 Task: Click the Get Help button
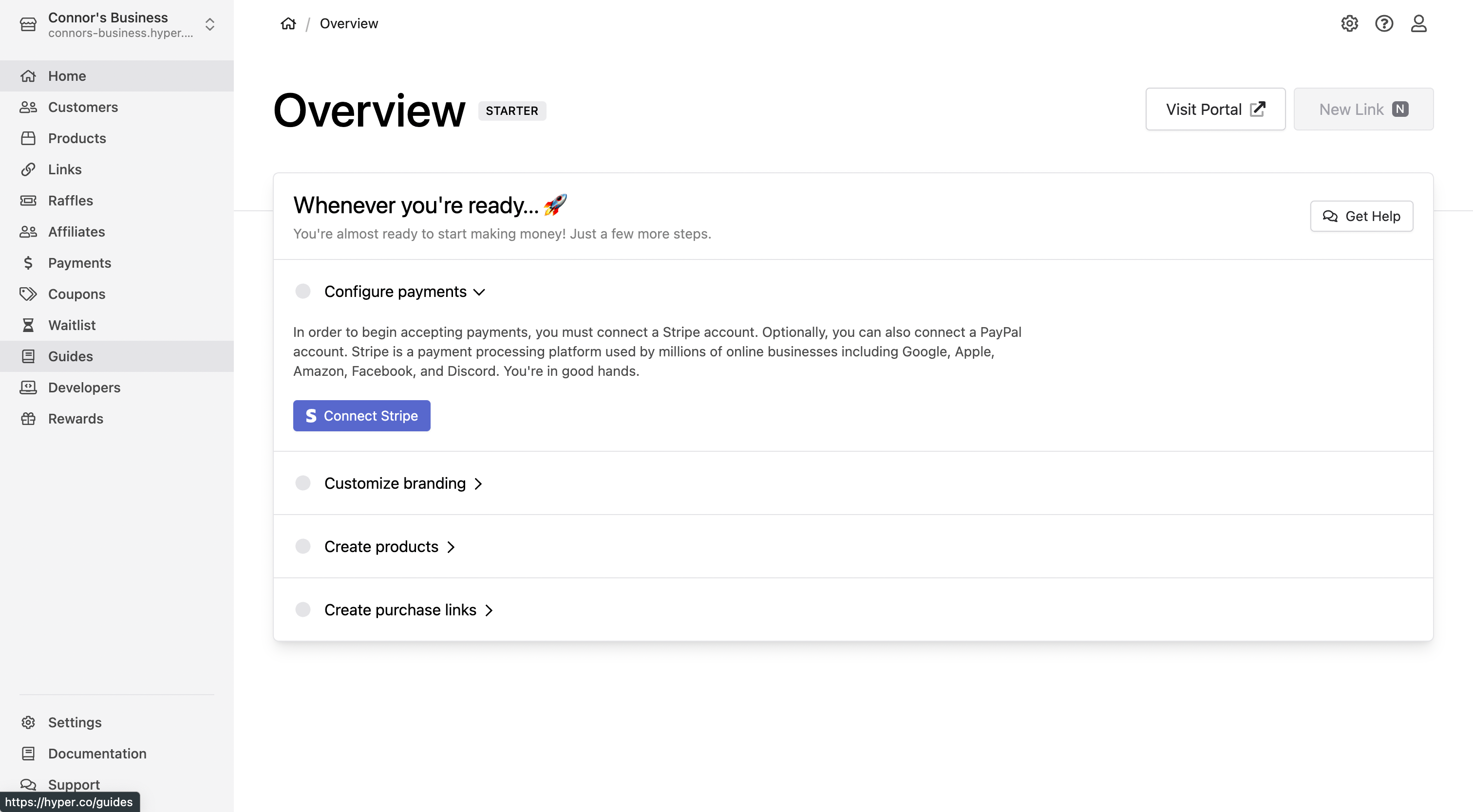click(x=1361, y=216)
